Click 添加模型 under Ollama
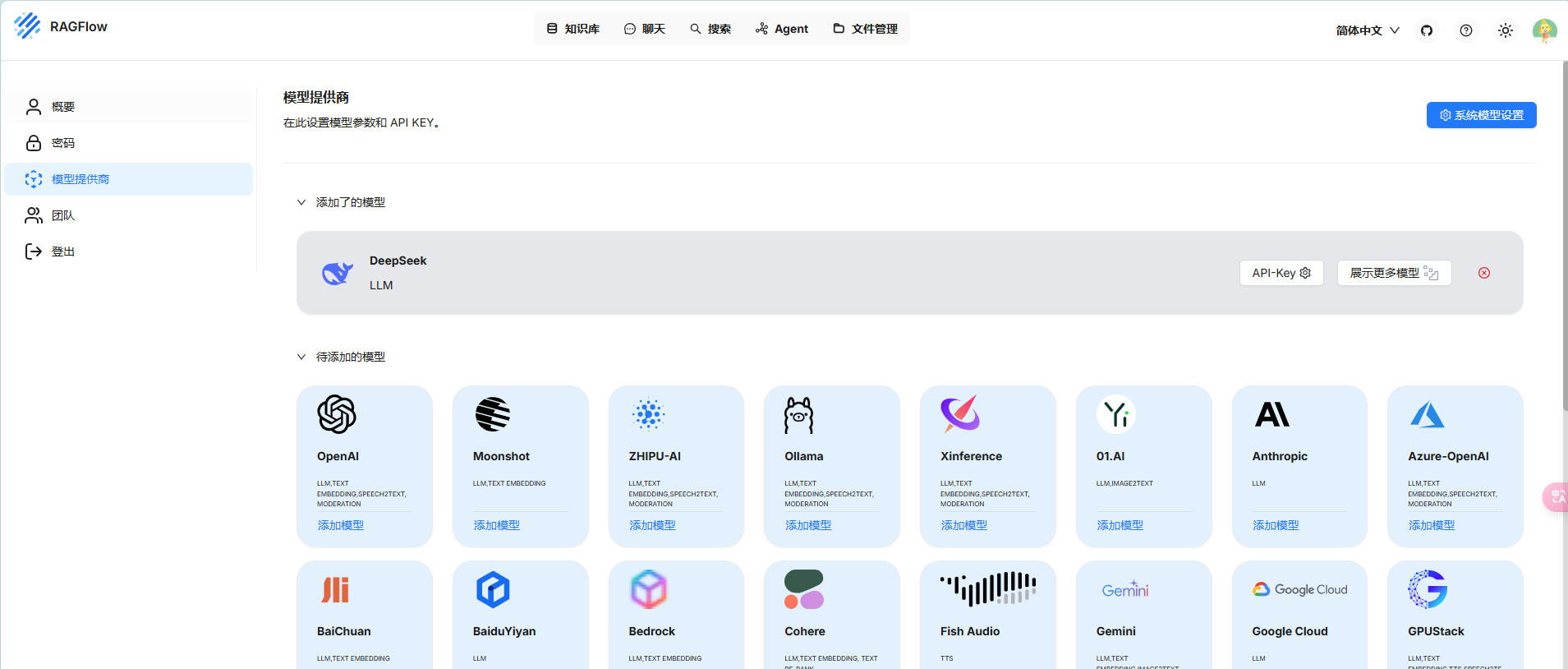Image resolution: width=1568 pixels, height=669 pixels. [808, 525]
